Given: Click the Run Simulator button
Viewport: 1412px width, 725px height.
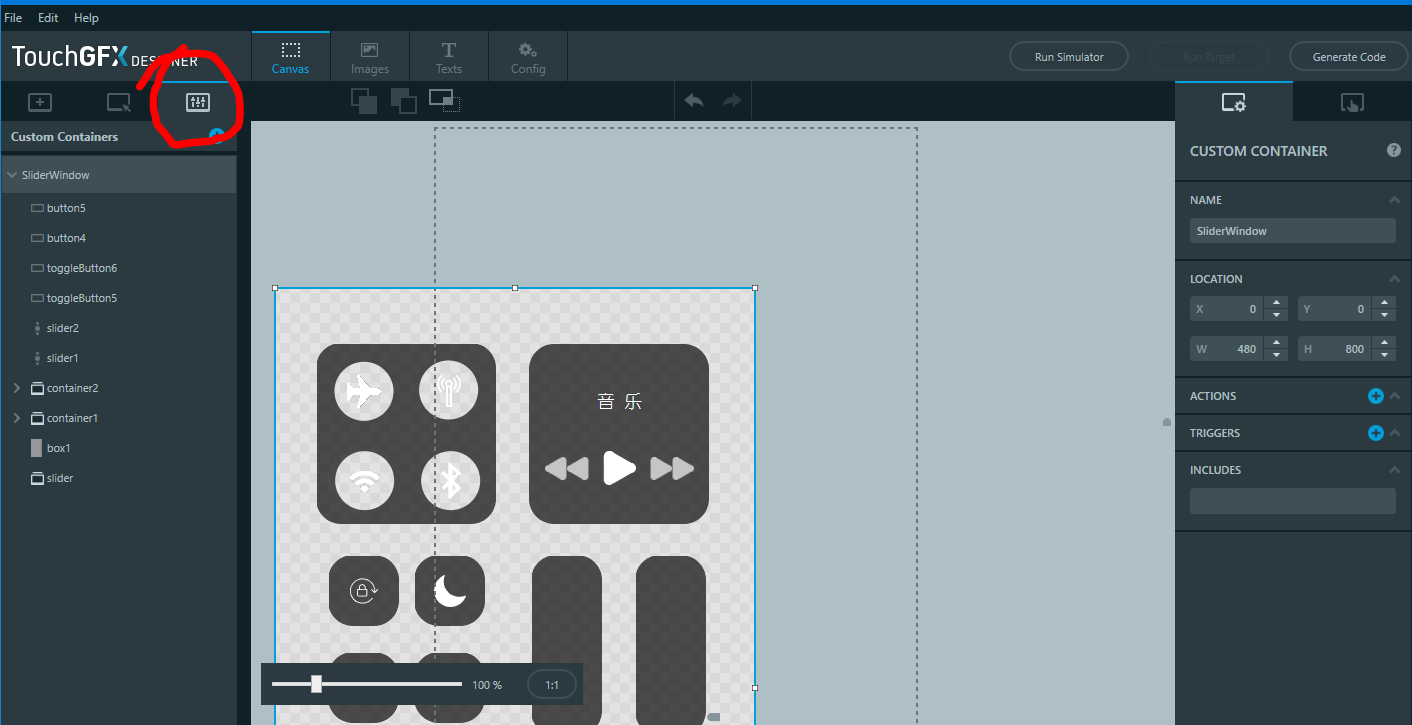Looking at the screenshot, I should point(1068,56).
